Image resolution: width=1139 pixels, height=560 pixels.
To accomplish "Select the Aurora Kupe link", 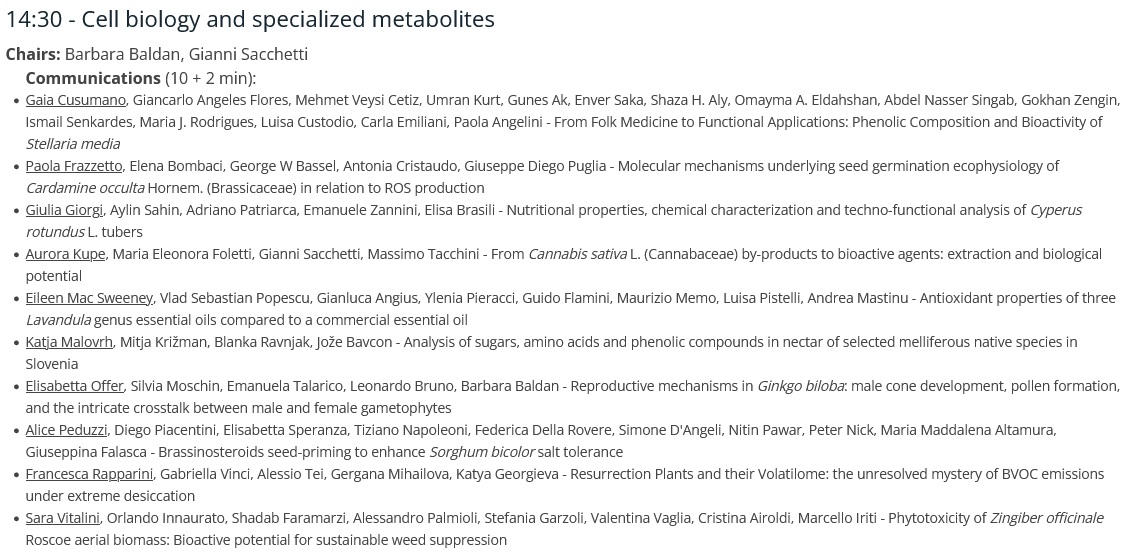I will [x=65, y=254].
